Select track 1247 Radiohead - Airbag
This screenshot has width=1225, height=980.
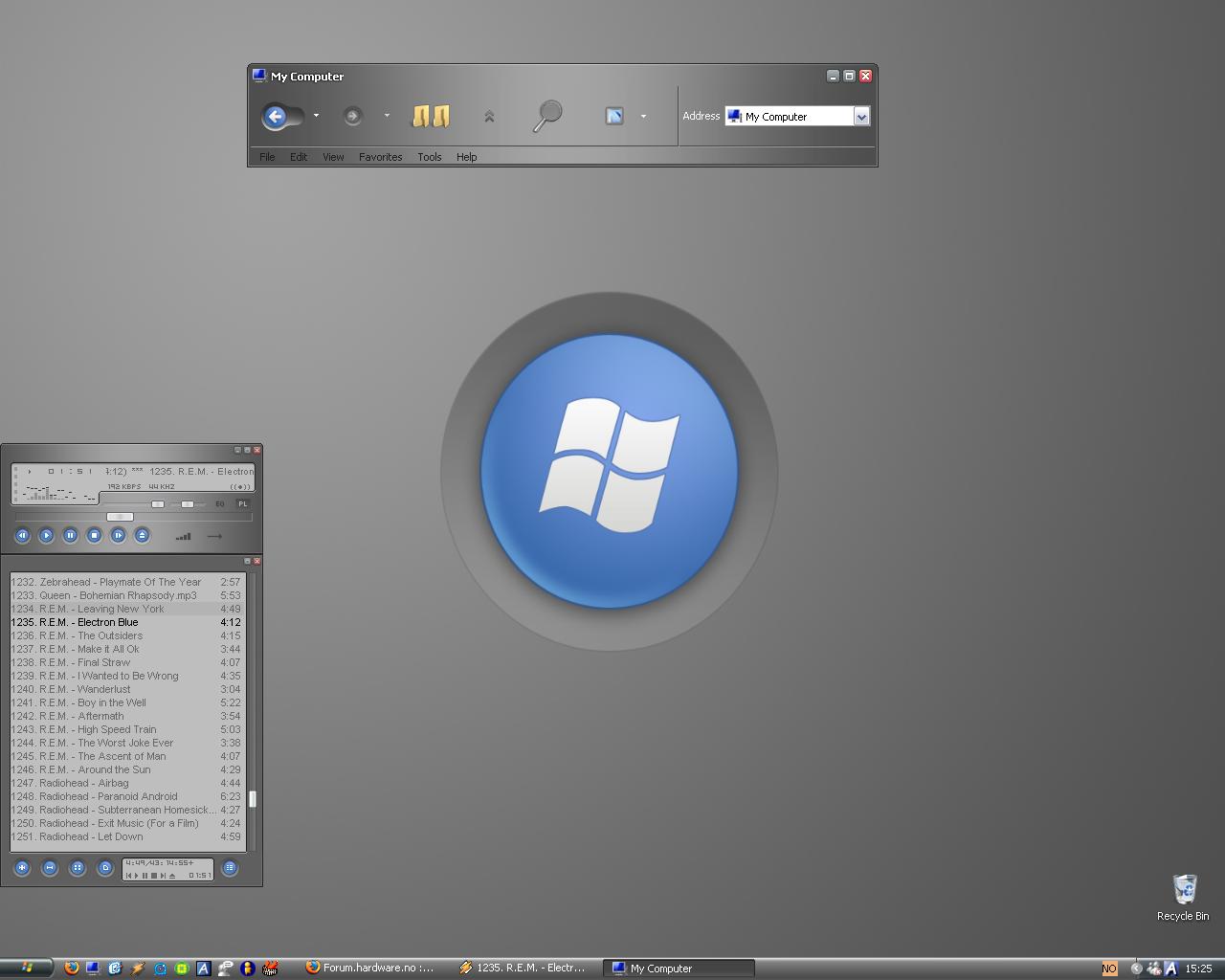pyautogui.click(x=128, y=783)
